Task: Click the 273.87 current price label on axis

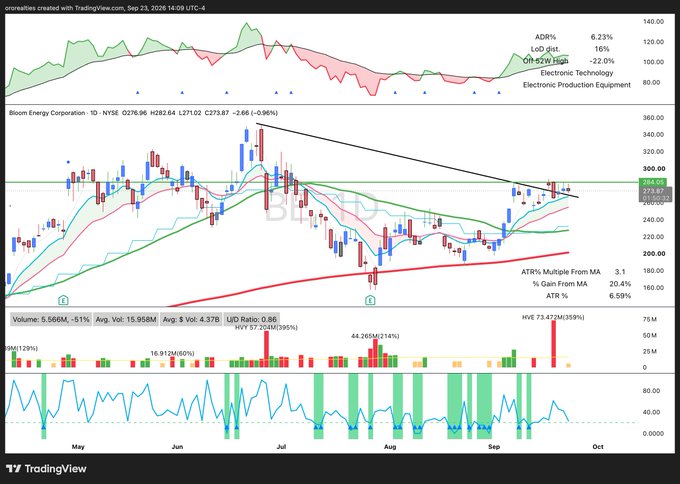Action: tap(655, 191)
